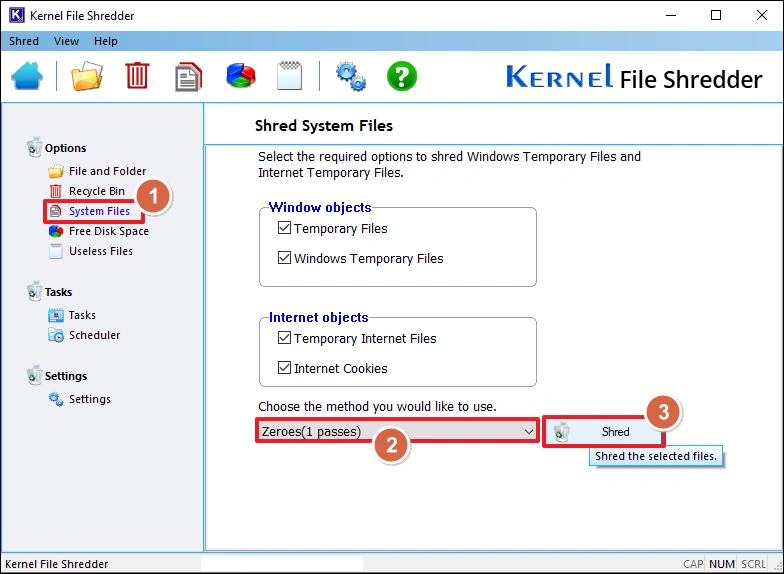Open the View menu

point(66,41)
